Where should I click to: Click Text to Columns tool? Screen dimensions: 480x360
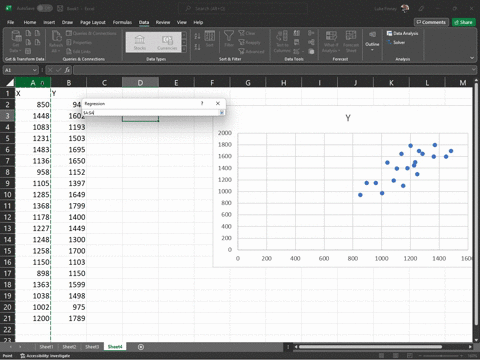click(282, 41)
